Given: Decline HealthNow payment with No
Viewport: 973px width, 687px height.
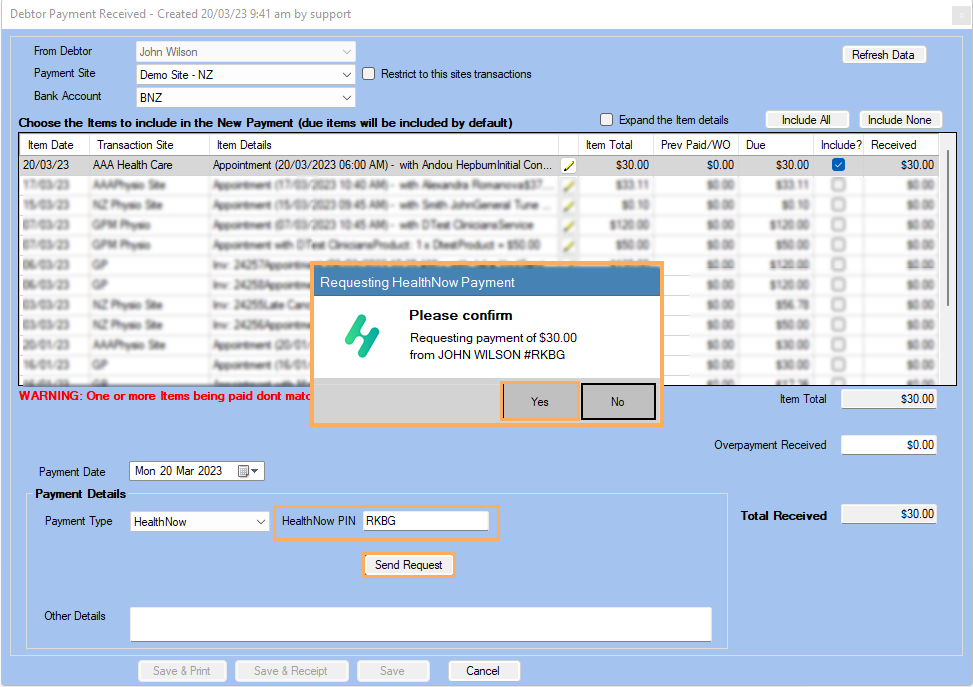Looking at the screenshot, I should pyautogui.click(x=617, y=402).
